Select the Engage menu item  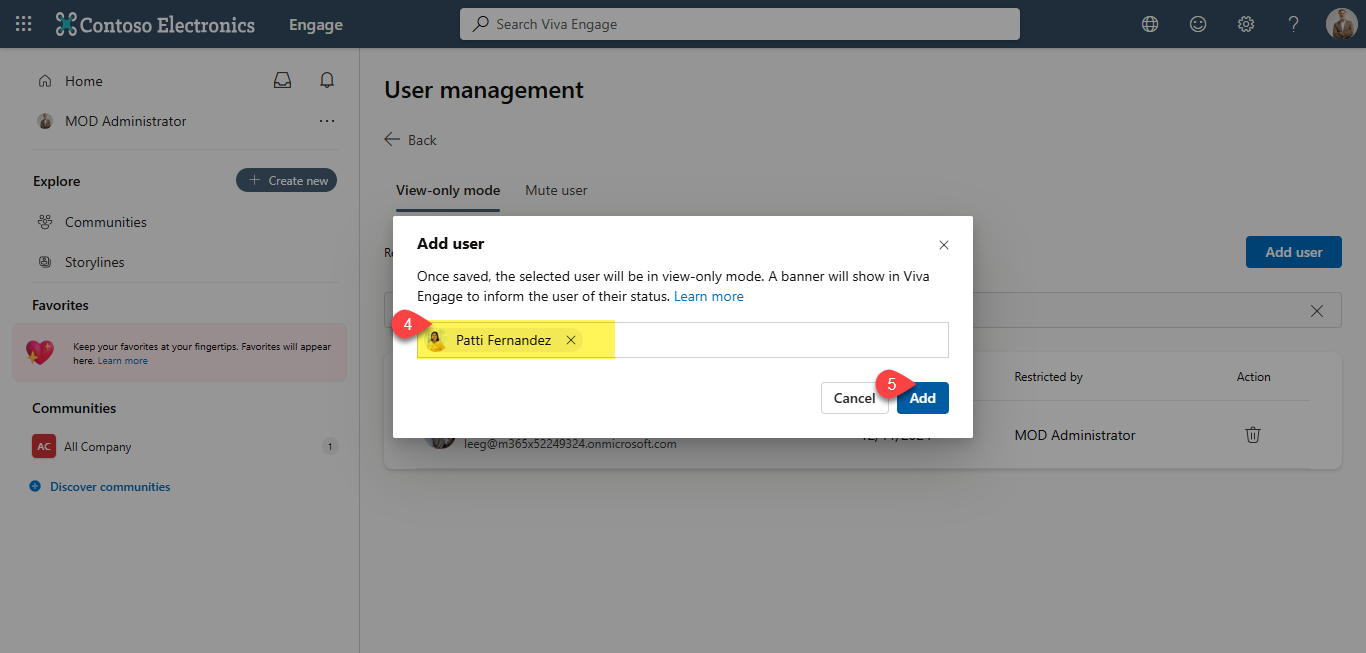[315, 24]
